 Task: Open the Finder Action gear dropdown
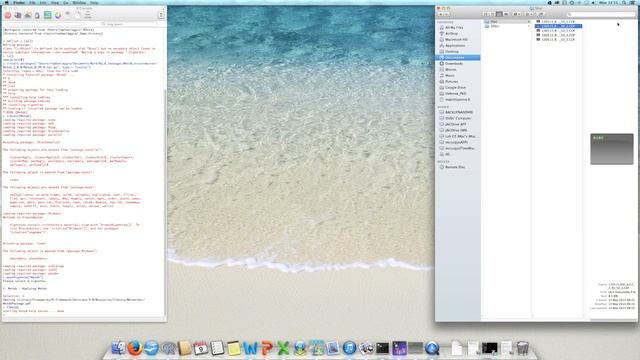point(529,14)
